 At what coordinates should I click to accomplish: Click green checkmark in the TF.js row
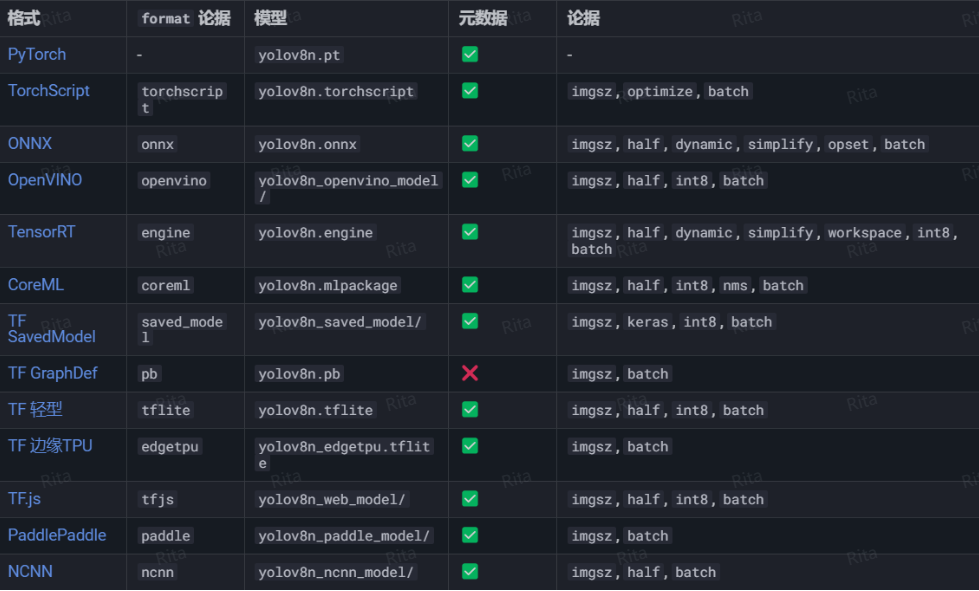(470, 499)
